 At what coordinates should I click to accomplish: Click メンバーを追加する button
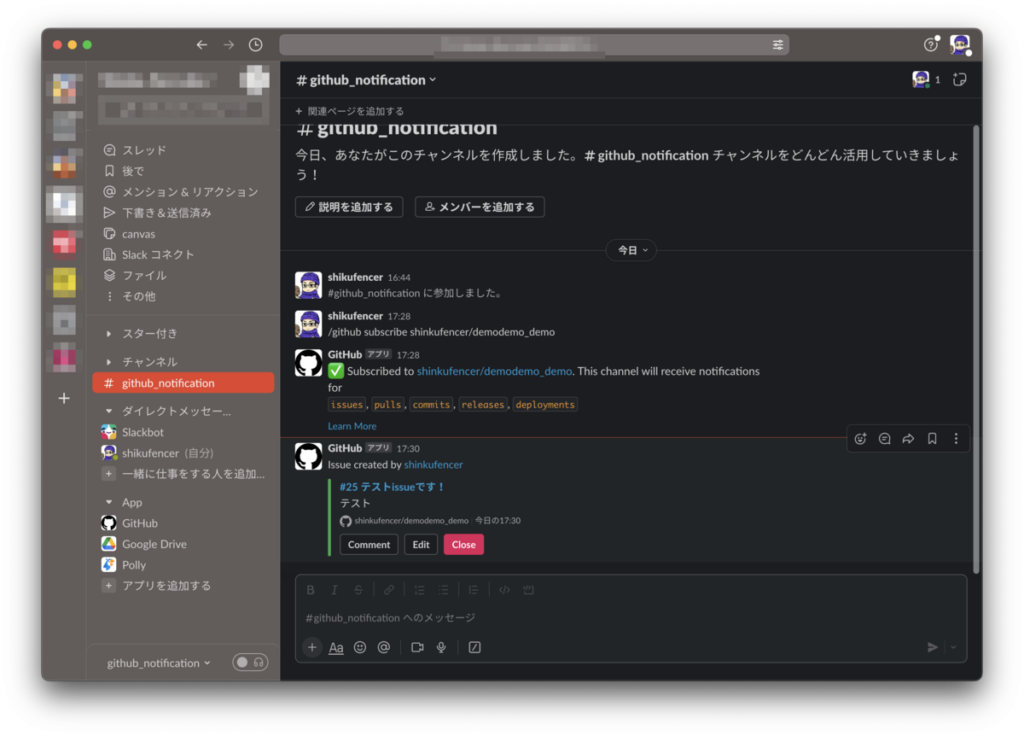(479, 207)
